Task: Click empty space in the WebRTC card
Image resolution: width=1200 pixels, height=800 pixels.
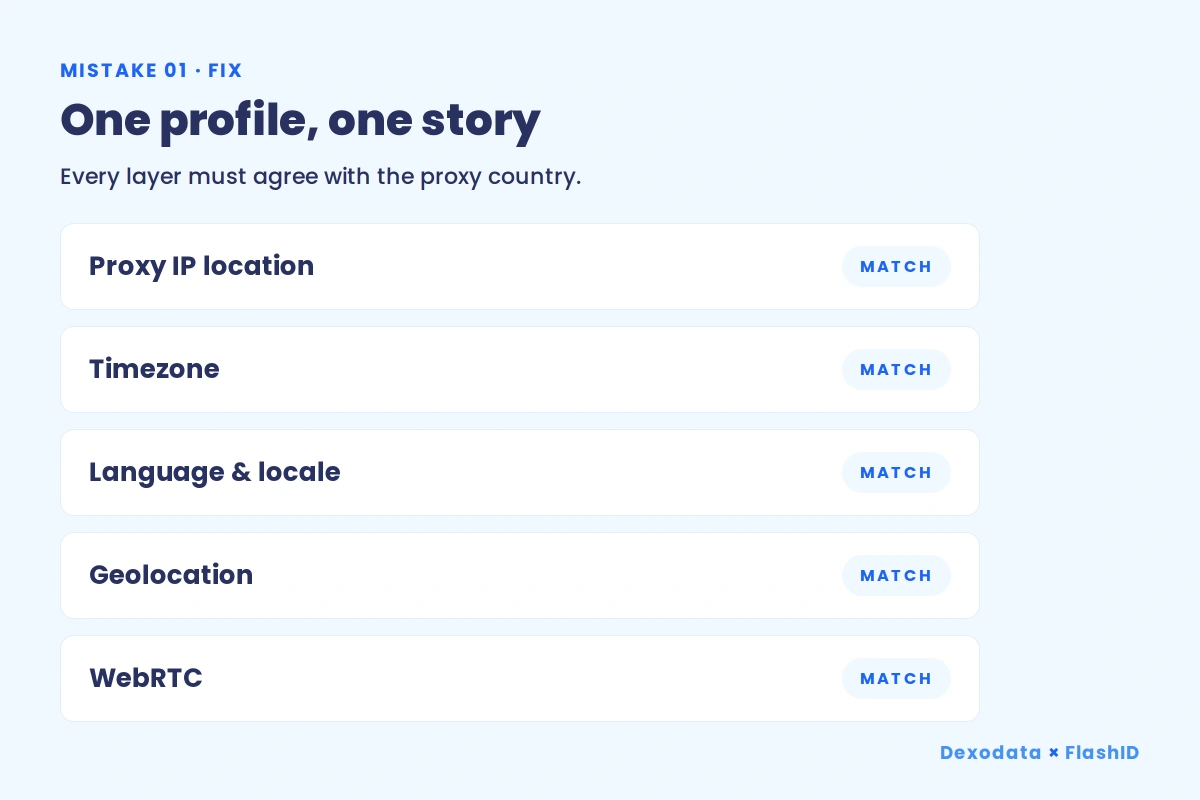Action: tap(522, 678)
